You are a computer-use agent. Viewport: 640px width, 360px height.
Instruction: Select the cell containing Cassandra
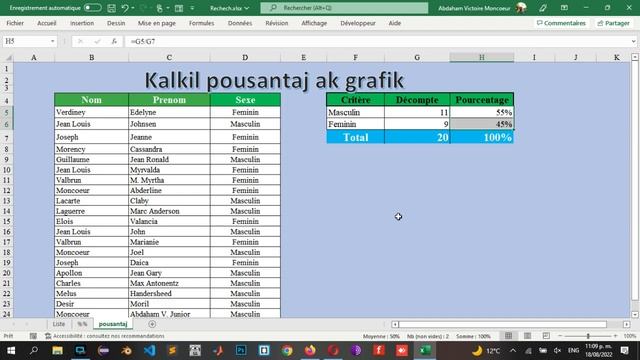pyautogui.click(x=169, y=149)
